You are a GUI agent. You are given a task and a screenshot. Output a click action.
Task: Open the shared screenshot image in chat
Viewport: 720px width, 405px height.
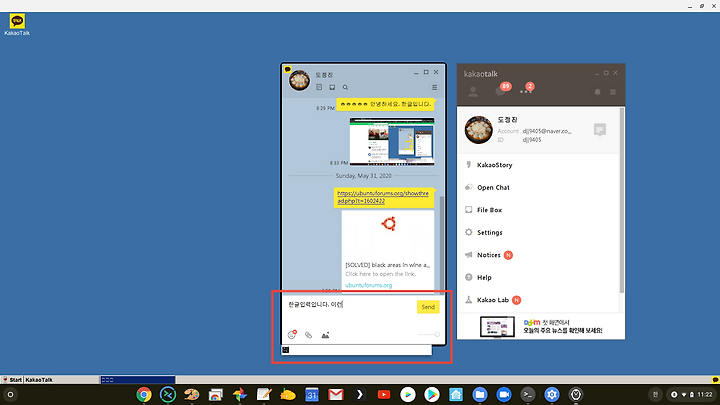[x=392, y=141]
